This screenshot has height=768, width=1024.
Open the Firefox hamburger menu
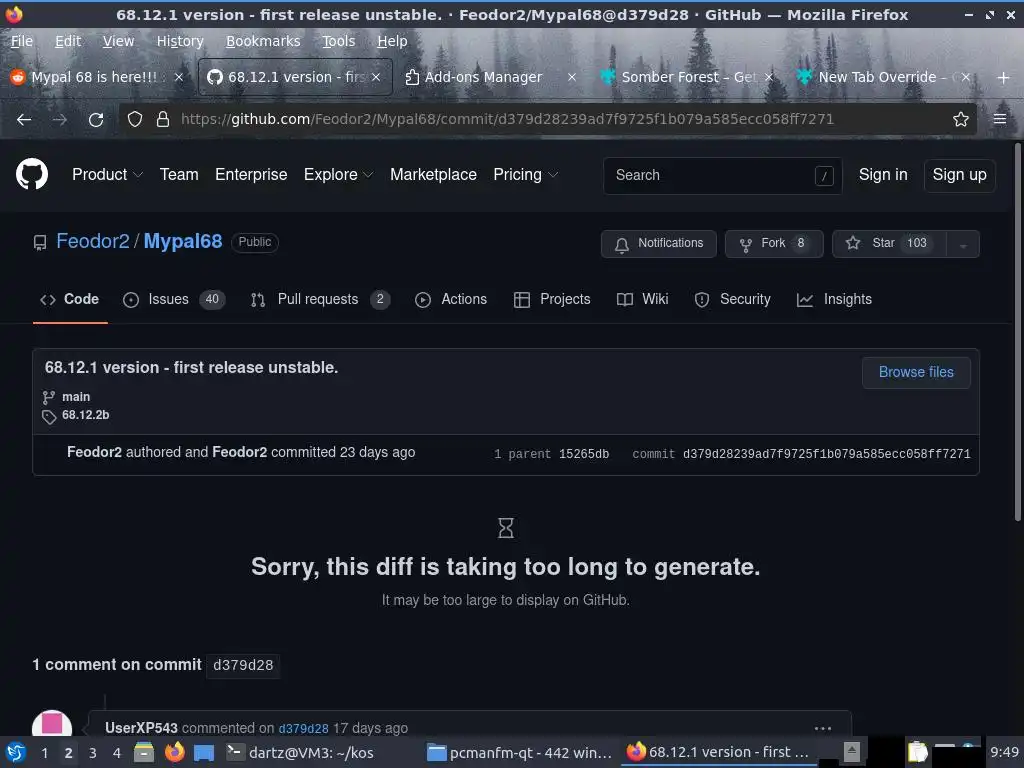[999, 120]
